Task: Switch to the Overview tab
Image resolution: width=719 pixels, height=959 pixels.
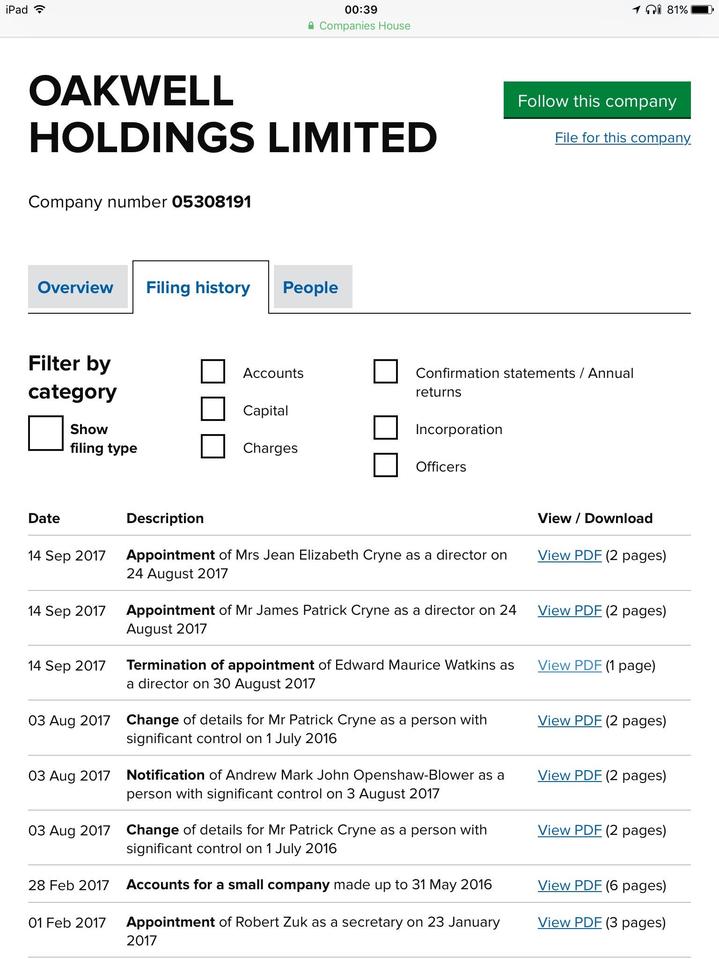Action: click(x=76, y=287)
